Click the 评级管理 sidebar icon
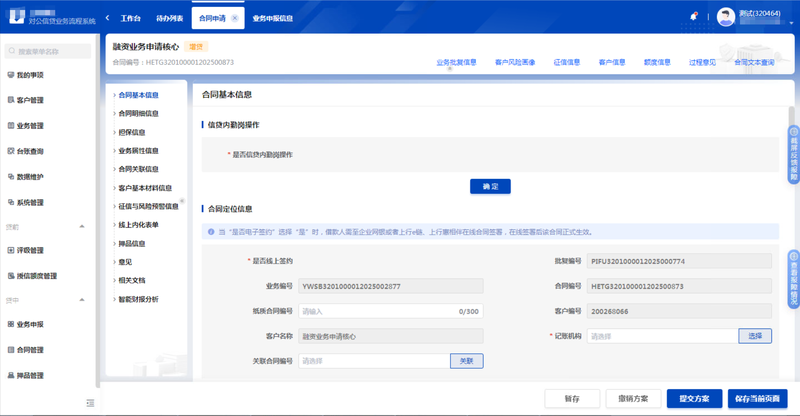 pyautogui.click(x=10, y=250)
